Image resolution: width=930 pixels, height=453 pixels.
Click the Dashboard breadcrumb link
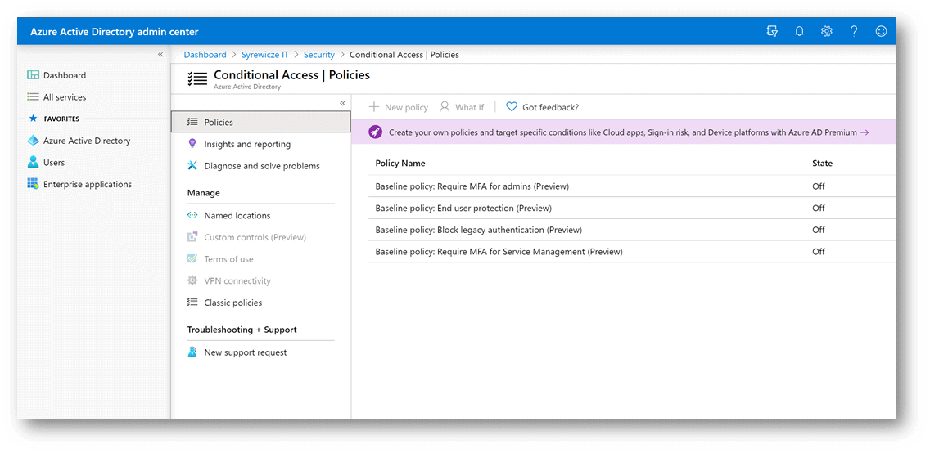tap(205, 55)
